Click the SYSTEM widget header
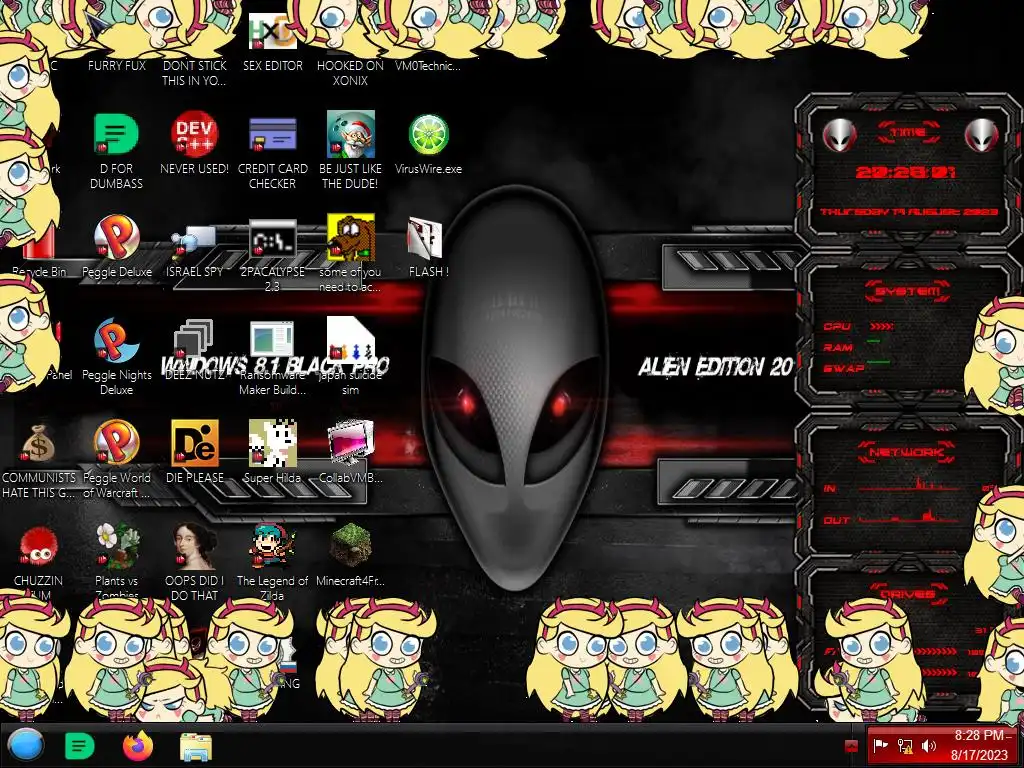The width and height of the screenshot is (1024, 768). pyautogui.click(x=908, y=291)
